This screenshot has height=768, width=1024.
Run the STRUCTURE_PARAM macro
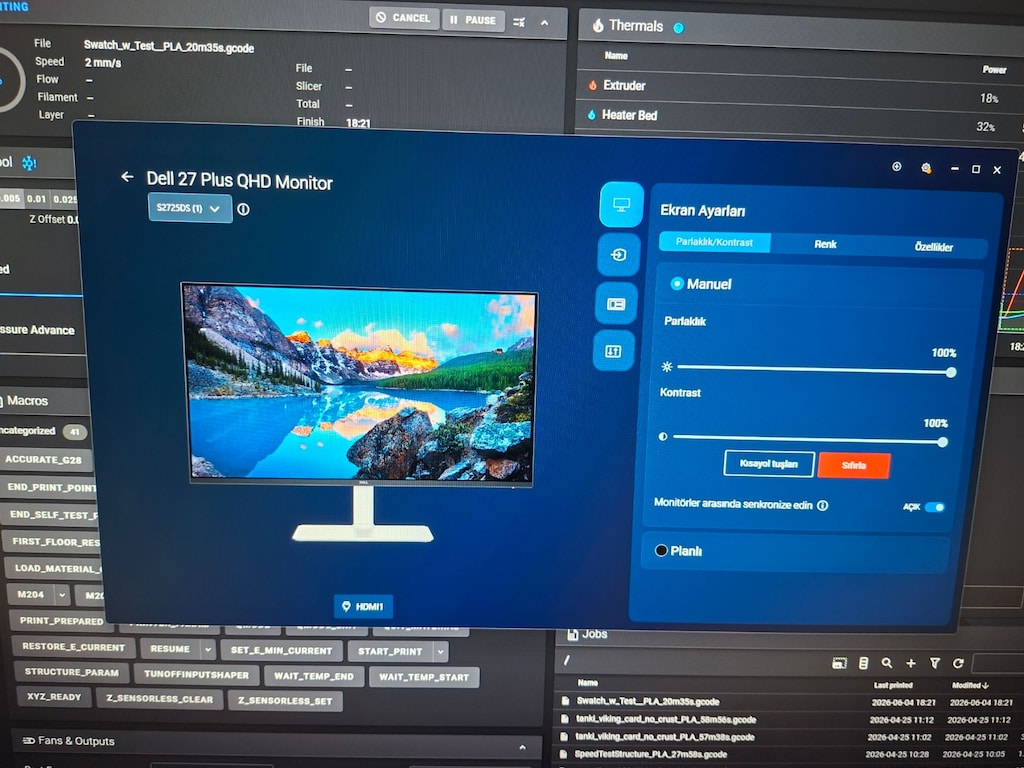[x=72, y=671]
